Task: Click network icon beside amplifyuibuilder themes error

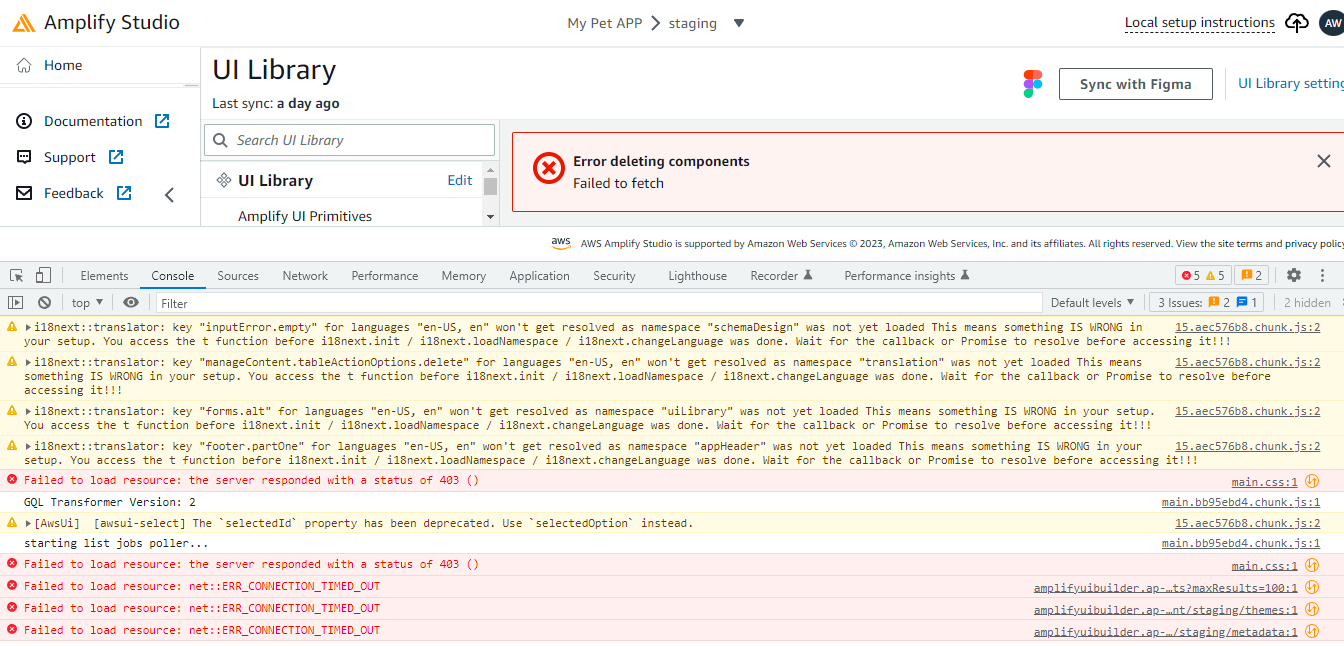Action: coord(1312,609)
